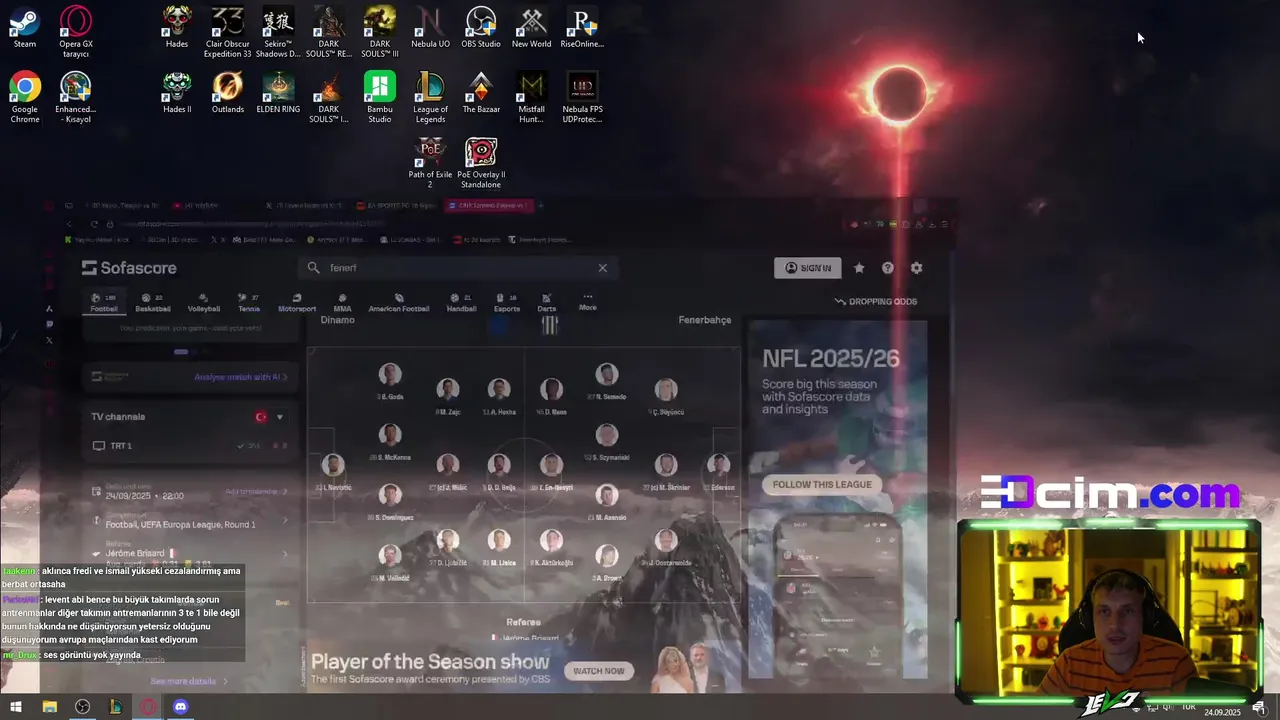
Task: Select the Clair Obscur Expedition 33 icon
Action: [228, 32]
